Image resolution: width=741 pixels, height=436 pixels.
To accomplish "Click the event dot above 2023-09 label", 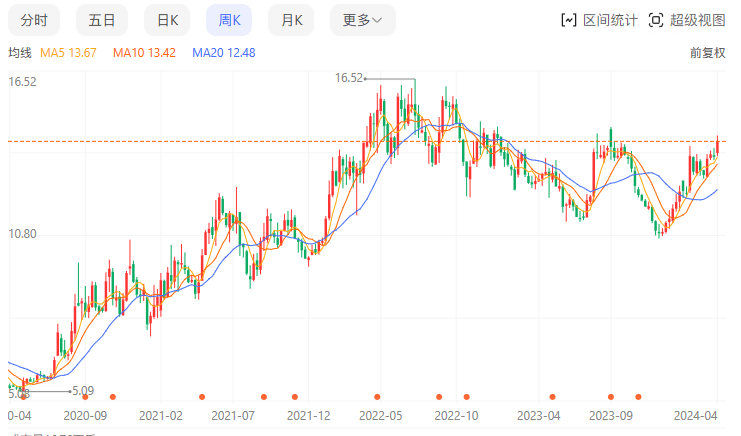I will (x=611, y=397).
